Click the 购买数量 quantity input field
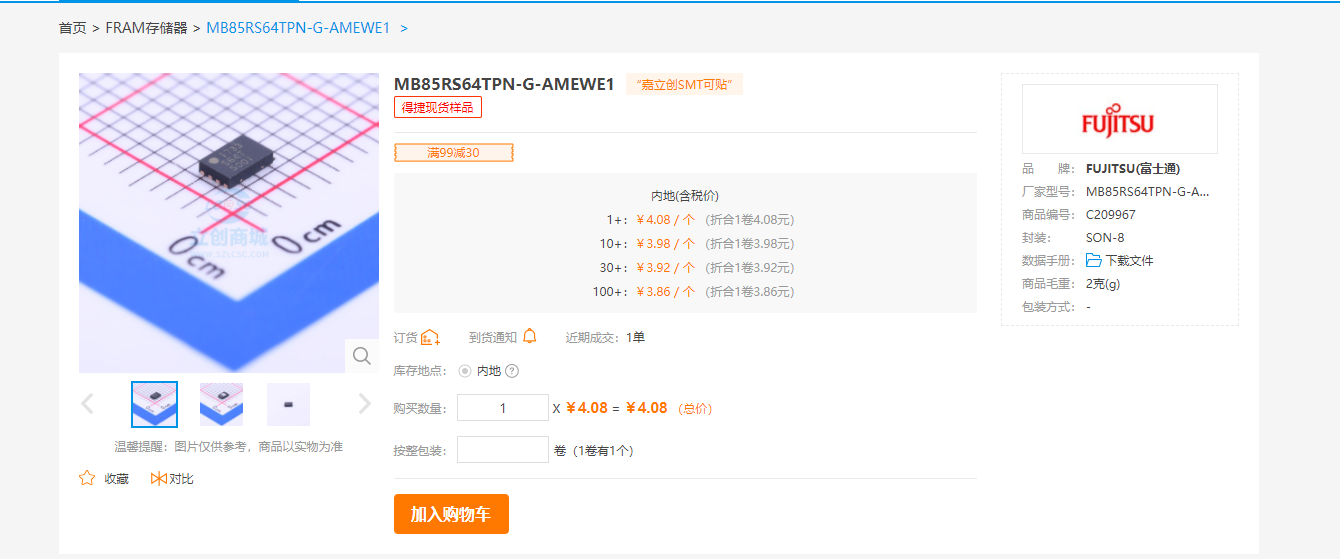 click(503, 408)
